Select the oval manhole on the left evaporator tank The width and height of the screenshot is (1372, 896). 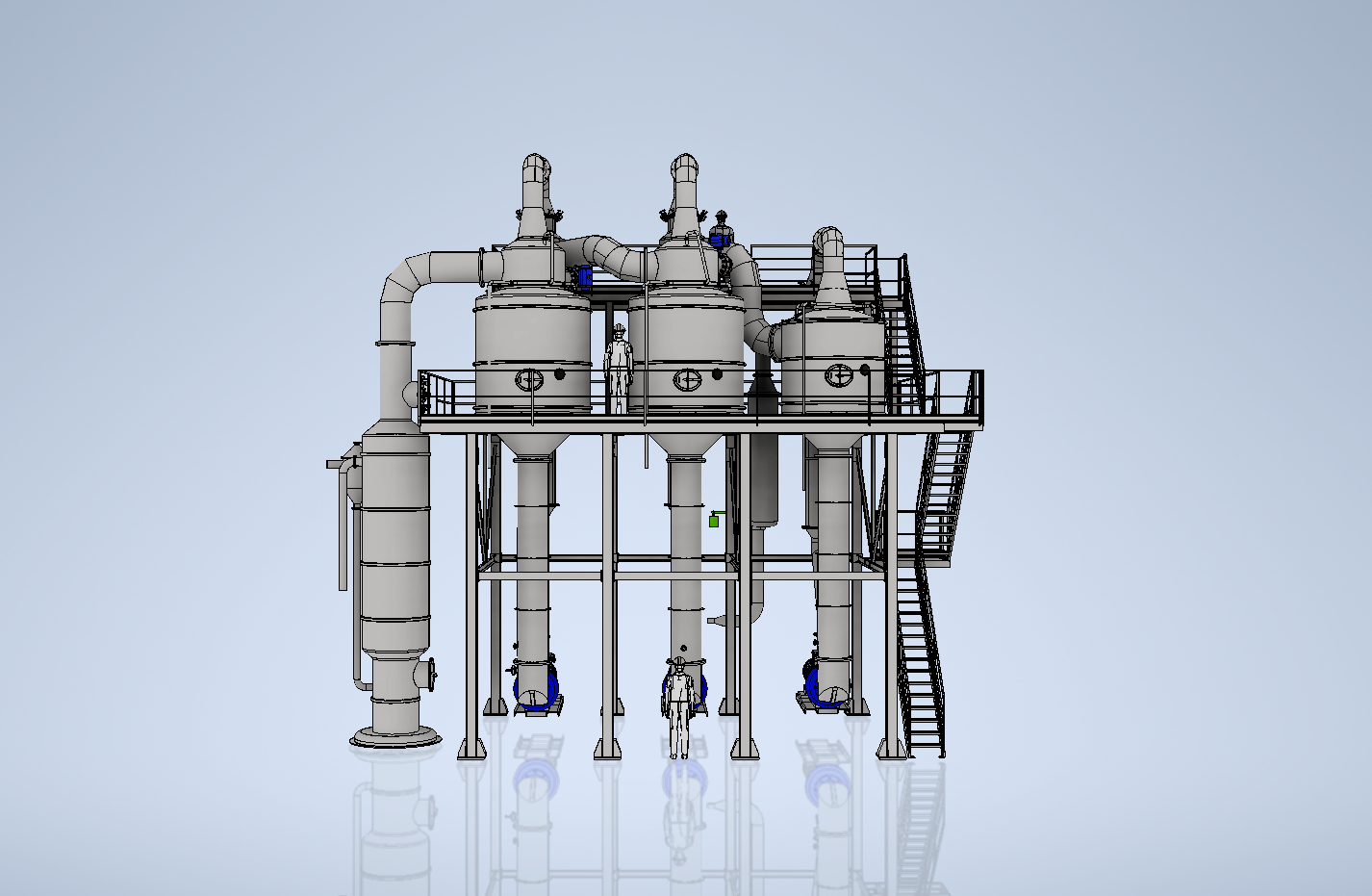(529, 379)
